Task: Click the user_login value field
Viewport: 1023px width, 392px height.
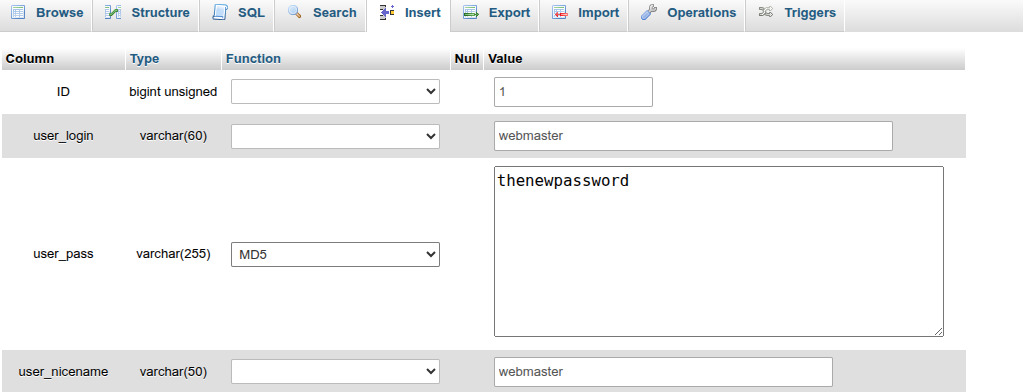Action: coord(694,136)
